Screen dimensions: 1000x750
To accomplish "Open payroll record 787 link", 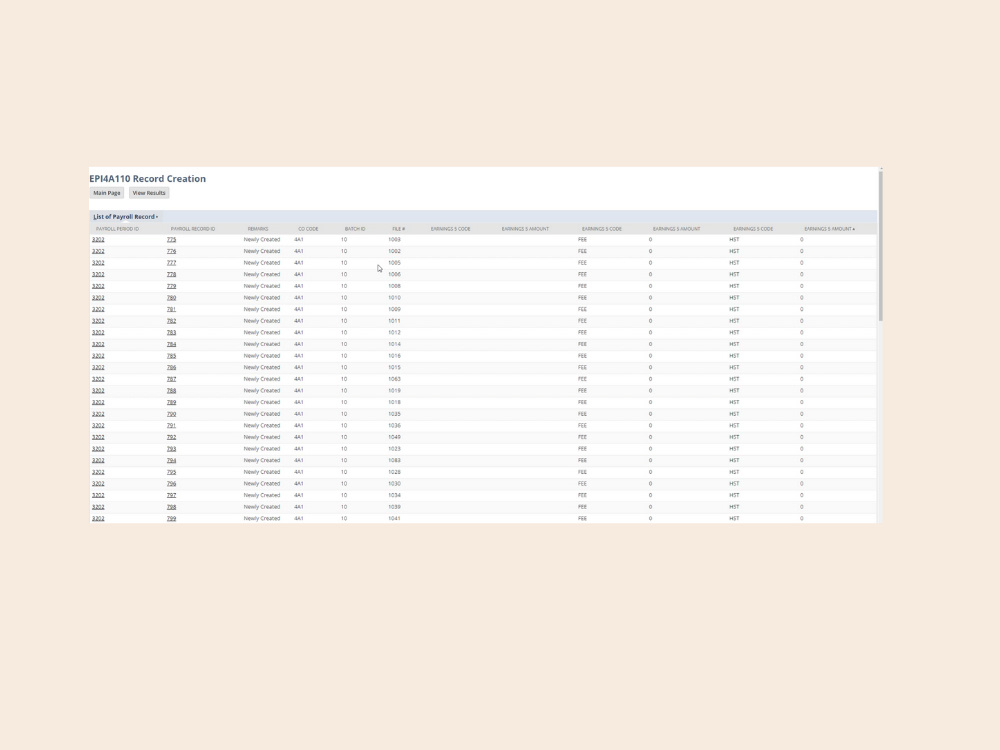I will (x=172, y=379).
